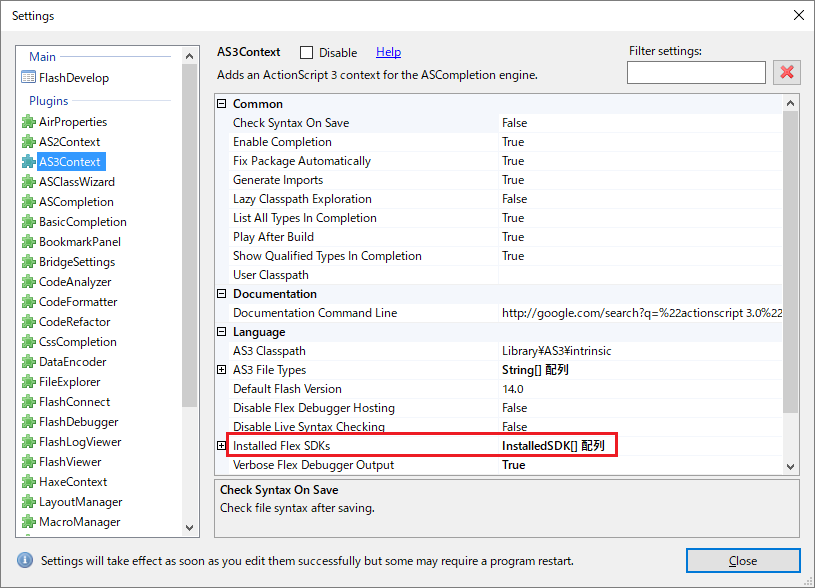Image resolution: width=815 pixels, height=588 pixels.
Task: Select the ASCompletion plugin label
Action: point(76,202)
